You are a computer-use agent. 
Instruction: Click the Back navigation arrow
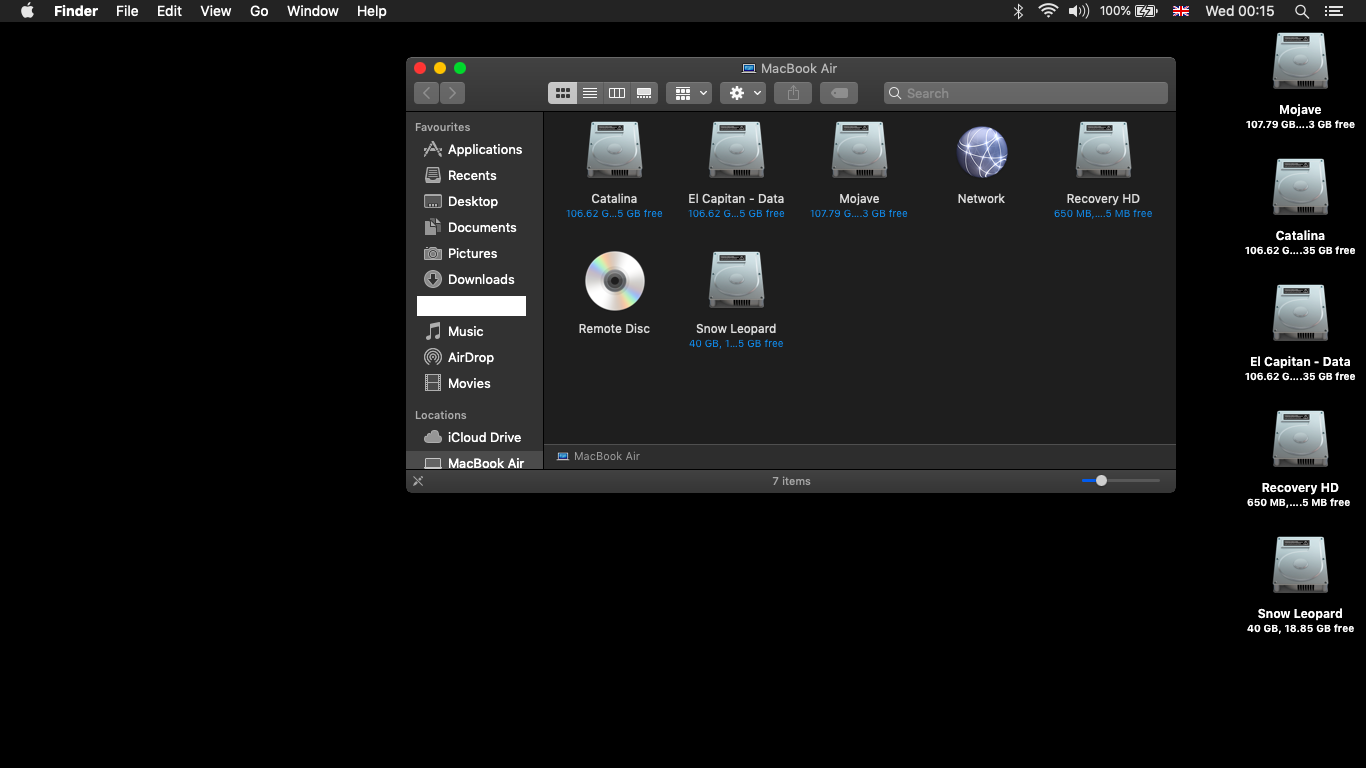click(427, 93)
